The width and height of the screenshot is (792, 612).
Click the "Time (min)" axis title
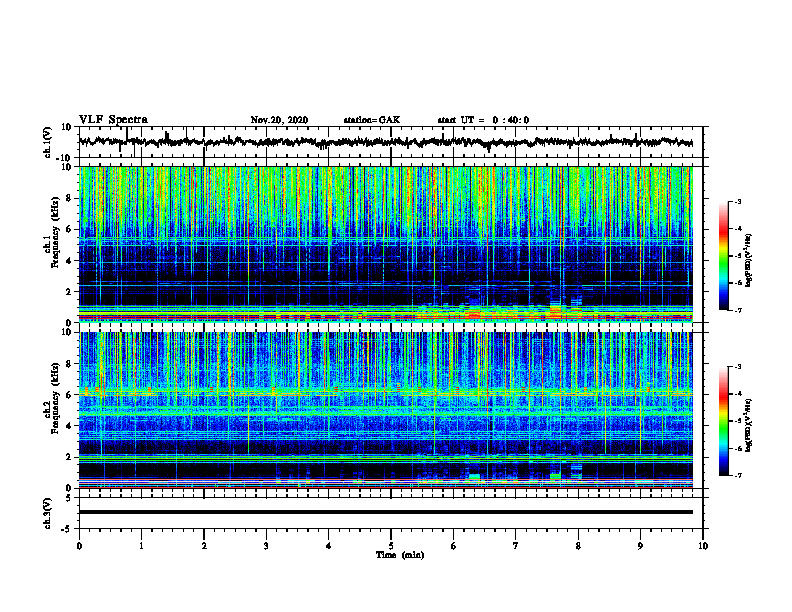400,555
